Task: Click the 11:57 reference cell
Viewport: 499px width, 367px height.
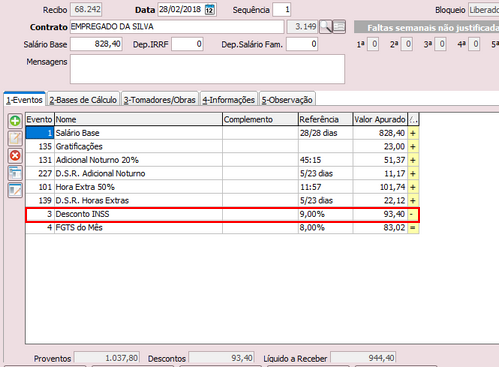Action: click(x=325, y=187)
